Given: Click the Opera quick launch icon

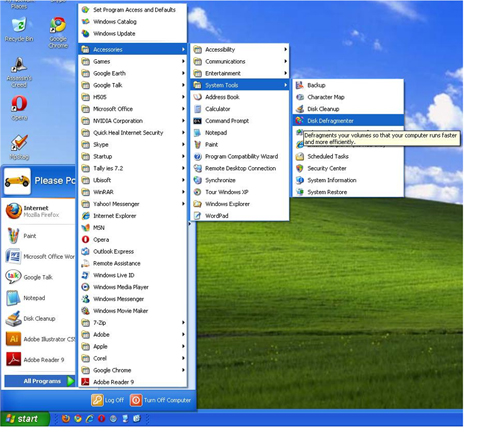Looking at the screenshot, I should click(x=101, y=419).
